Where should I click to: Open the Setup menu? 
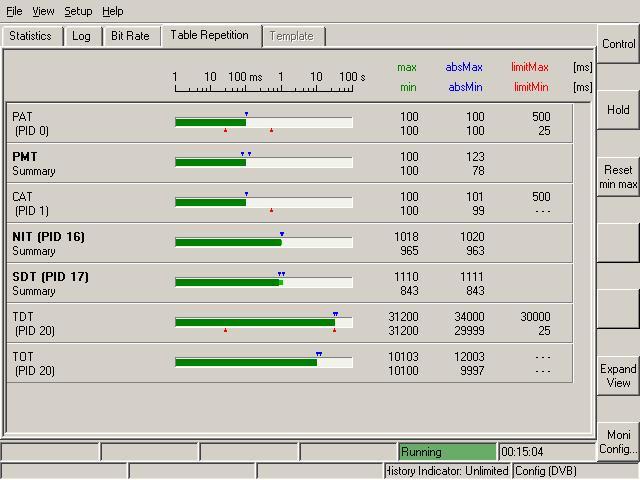pos(78,11)
